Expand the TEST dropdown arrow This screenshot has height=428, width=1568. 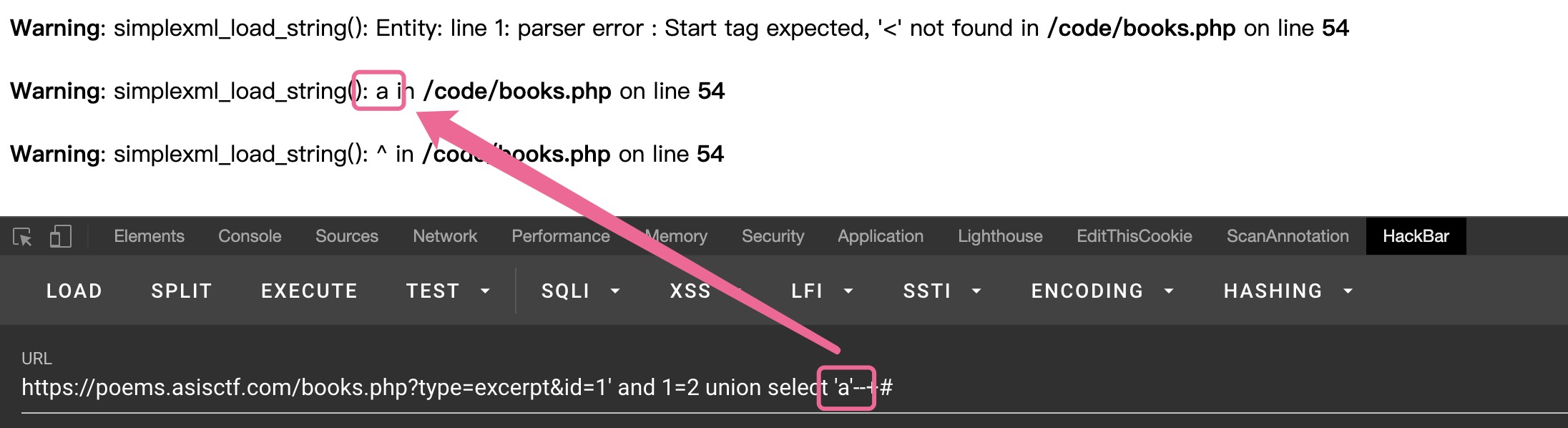[x=485, y=291]
